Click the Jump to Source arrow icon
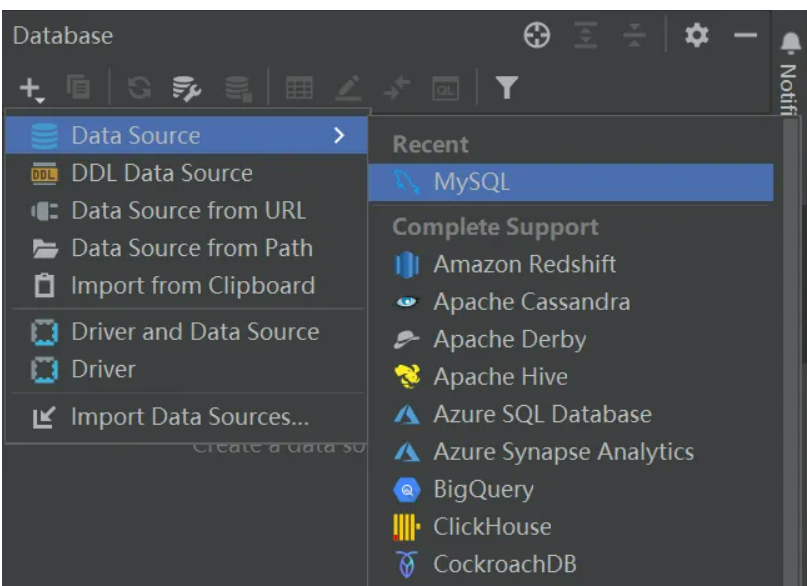The height and width of the screenshot is (586, 807). (x=397, y=88)
